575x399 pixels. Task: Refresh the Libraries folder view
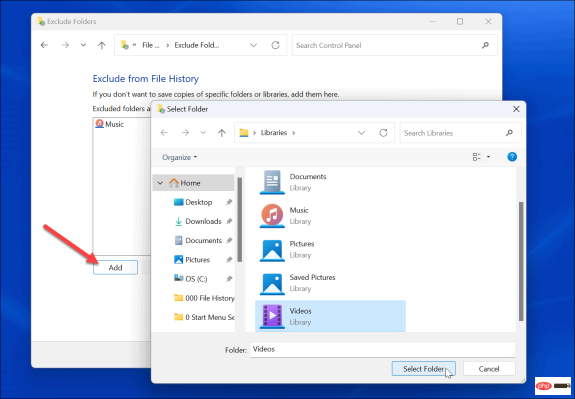click(383, 133)
